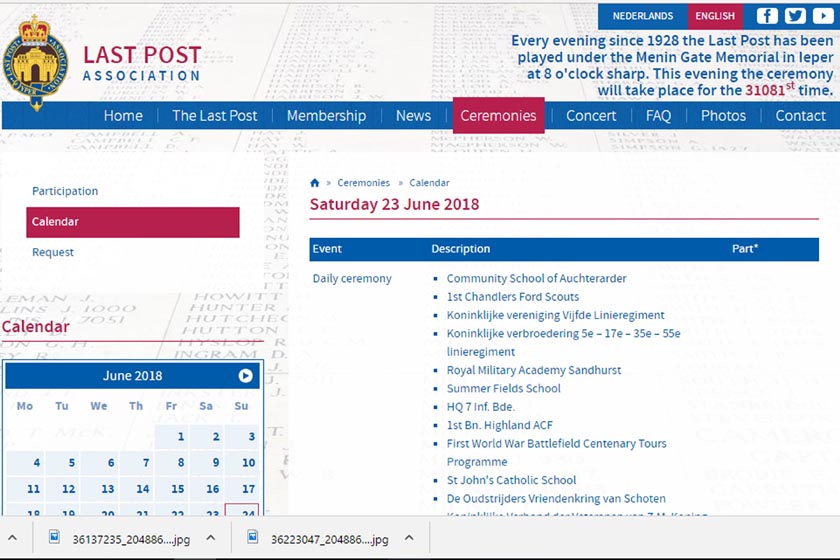Select Calendar in the sidebar
Image resolution: width=840 pixels, height=560 pixels.
pyautogui.click(x=133, y=222)
